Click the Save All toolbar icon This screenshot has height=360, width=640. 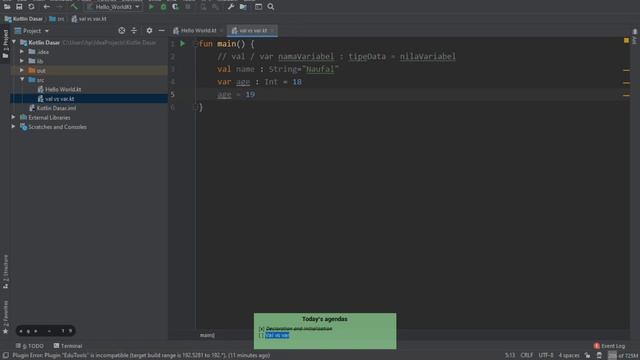coord(19,7)
